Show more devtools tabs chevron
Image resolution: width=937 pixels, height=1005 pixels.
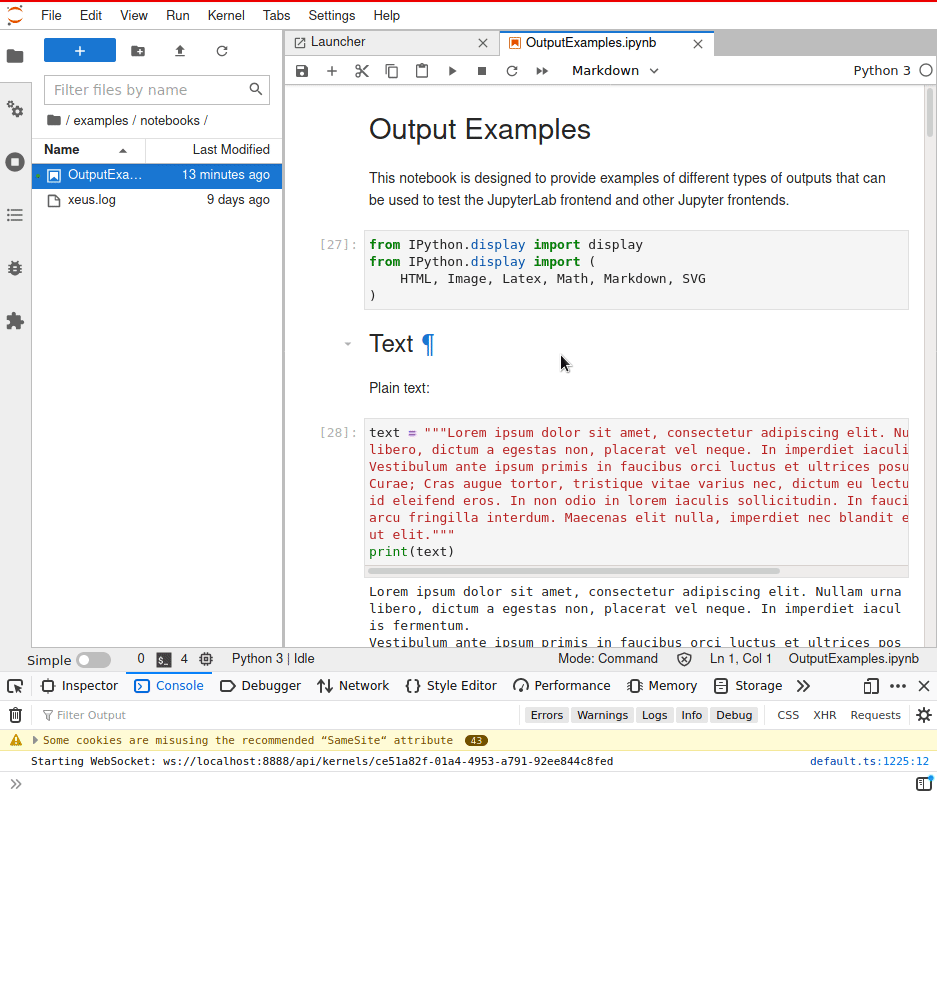point(803,686)
